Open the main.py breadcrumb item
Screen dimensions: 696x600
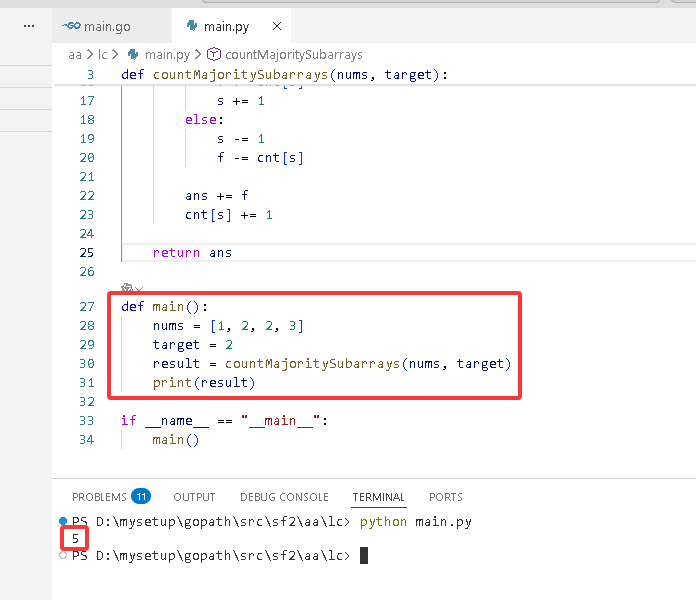point(167,55)
